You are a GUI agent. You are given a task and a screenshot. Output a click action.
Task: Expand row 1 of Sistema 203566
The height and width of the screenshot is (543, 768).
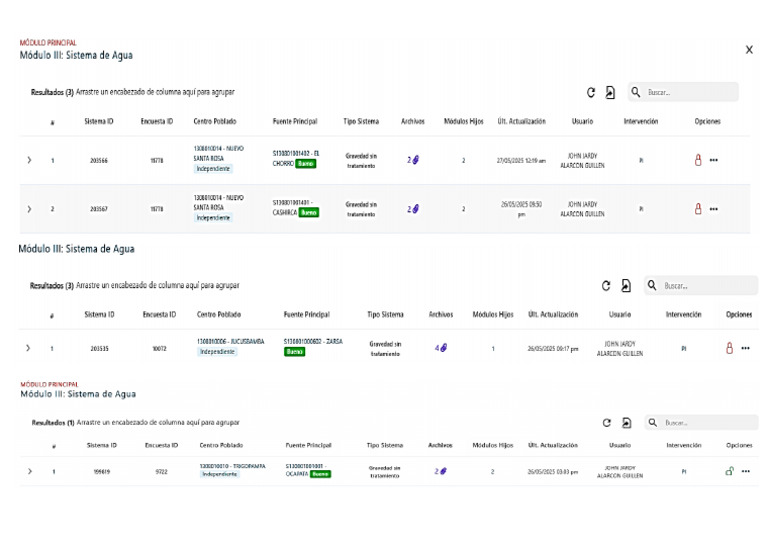[29, 160]
